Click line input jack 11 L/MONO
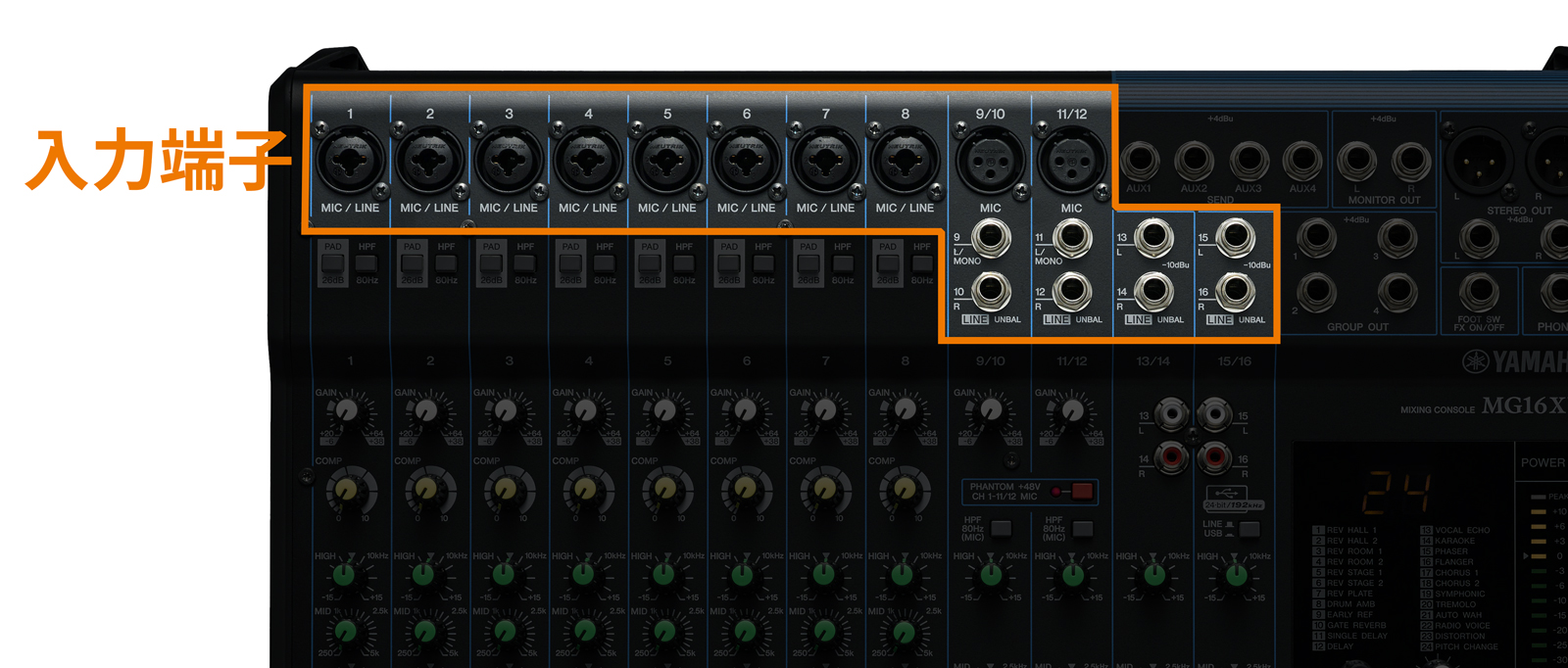1568x668 pixels. (x=1073, y=237)
